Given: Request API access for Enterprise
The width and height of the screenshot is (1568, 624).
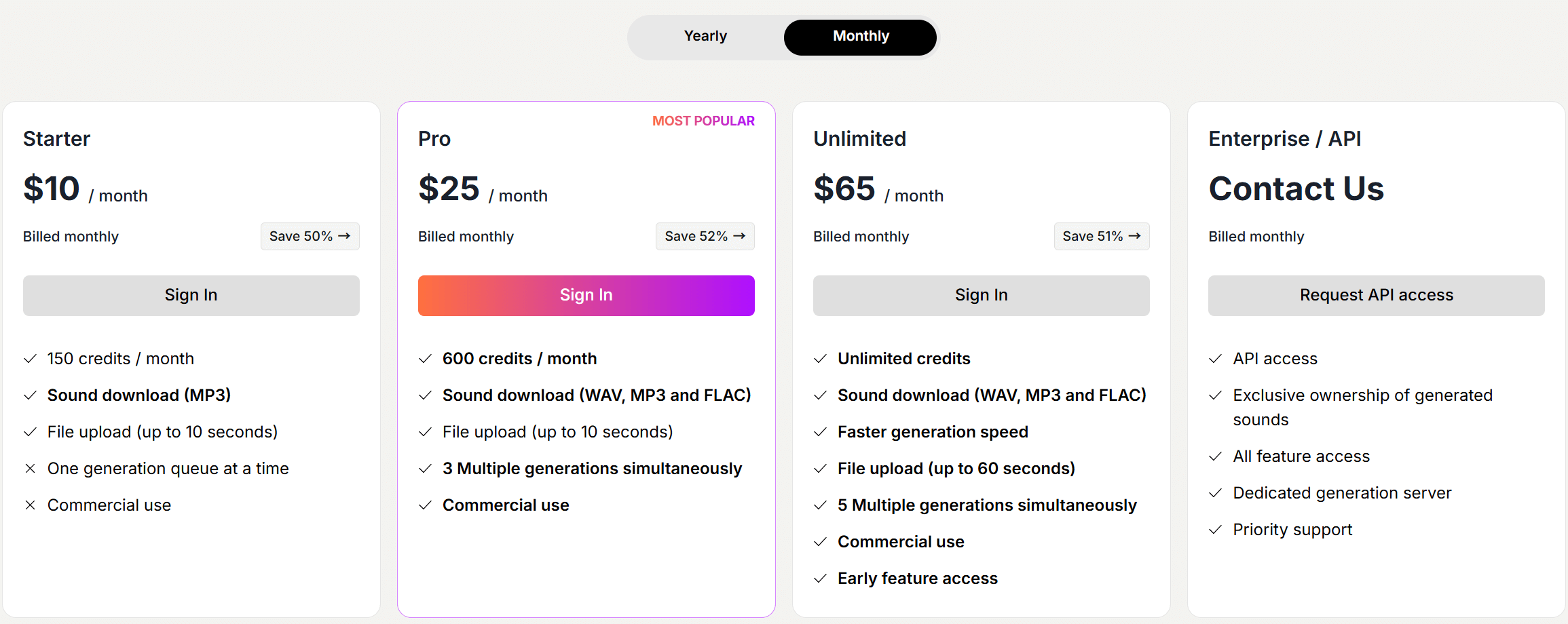Looking at the screenshot, I should point(1376,295).
